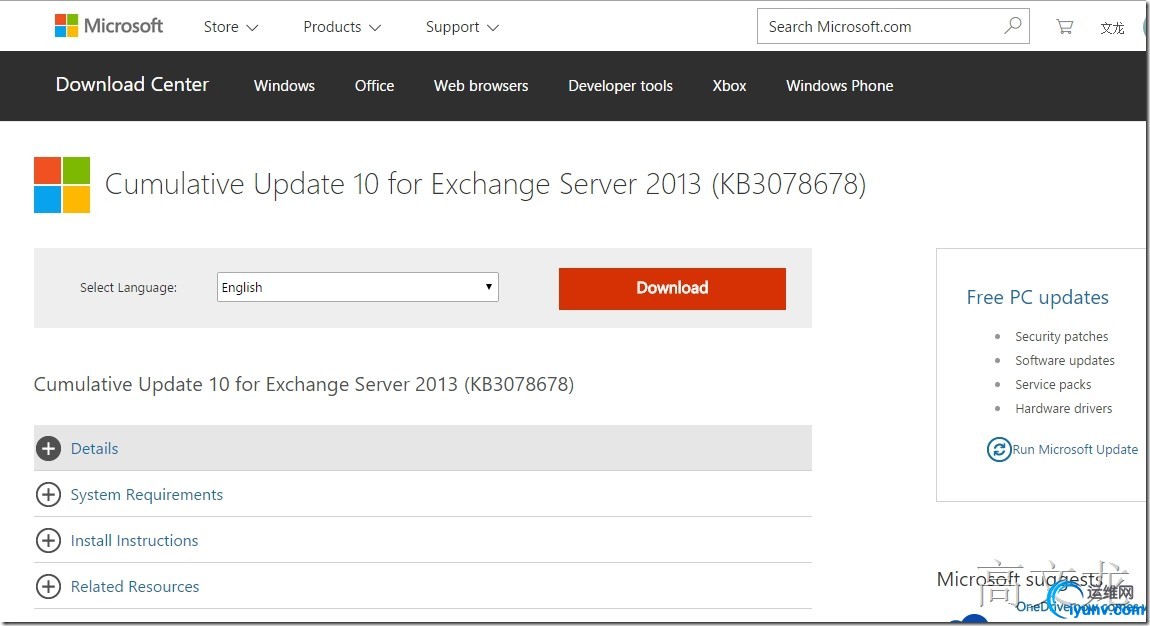Click the Free PC updates heading
Viewport: 1150px width, 626px height.
(x=1037, y=297)
